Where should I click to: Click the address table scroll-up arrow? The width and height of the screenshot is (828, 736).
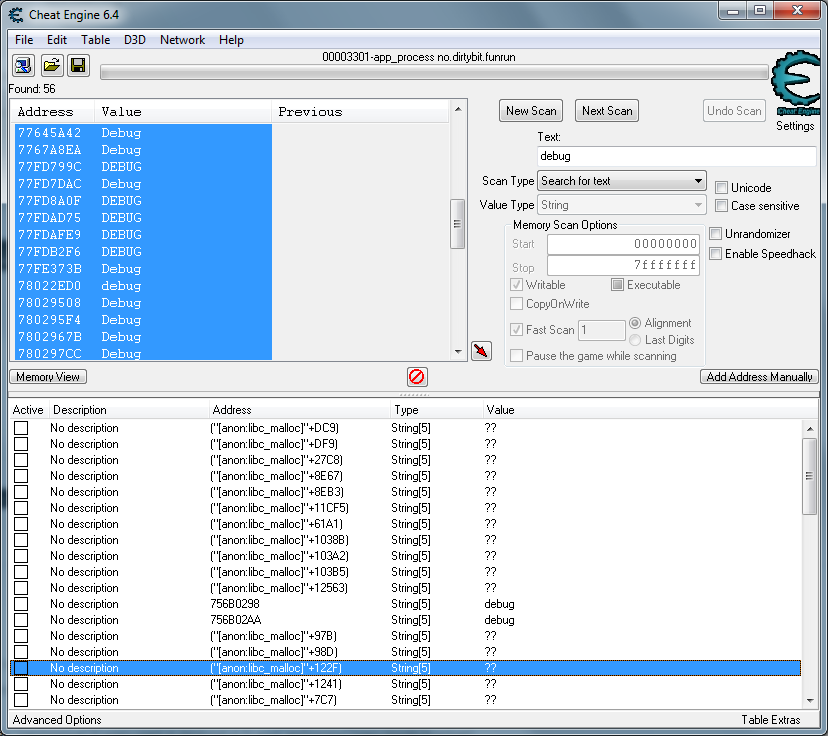click(810, 429)
